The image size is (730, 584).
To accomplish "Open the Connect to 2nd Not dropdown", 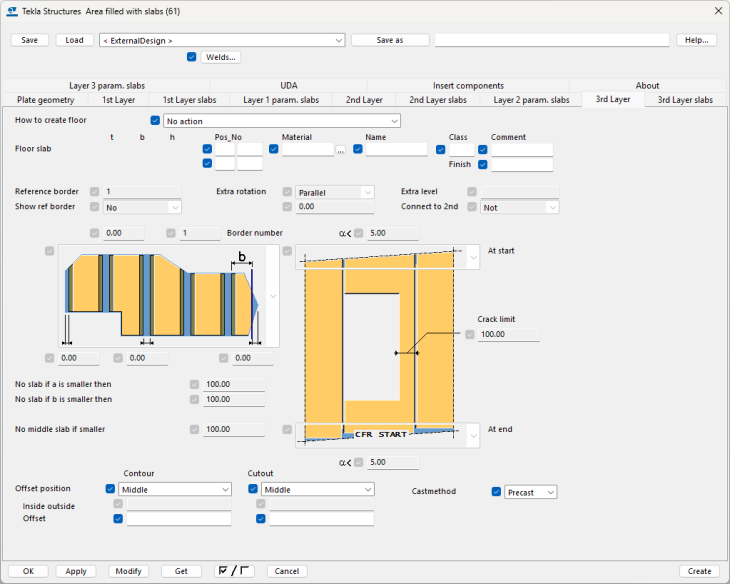I will click(x=520, y=207).
